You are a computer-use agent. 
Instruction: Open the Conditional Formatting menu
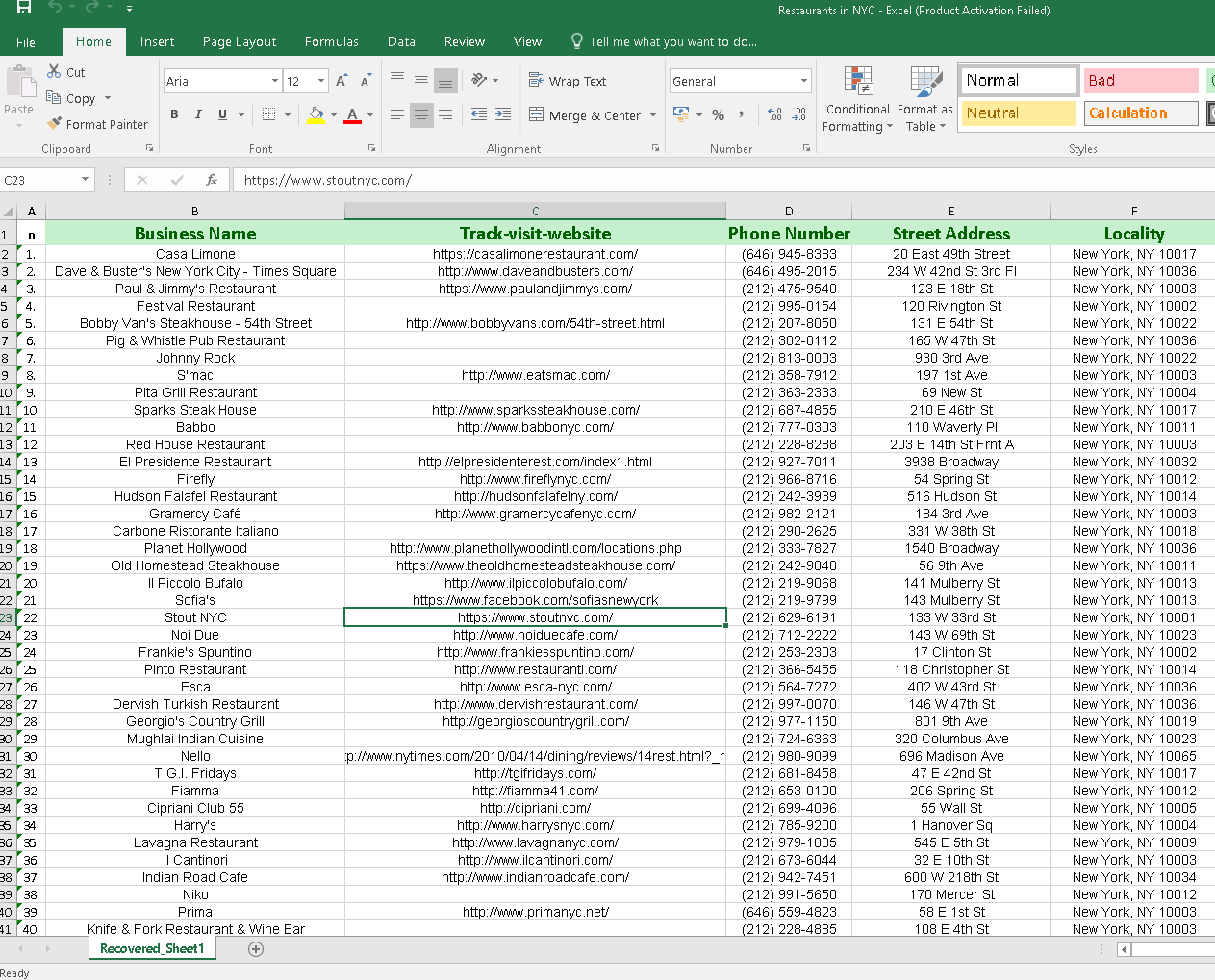858,101
